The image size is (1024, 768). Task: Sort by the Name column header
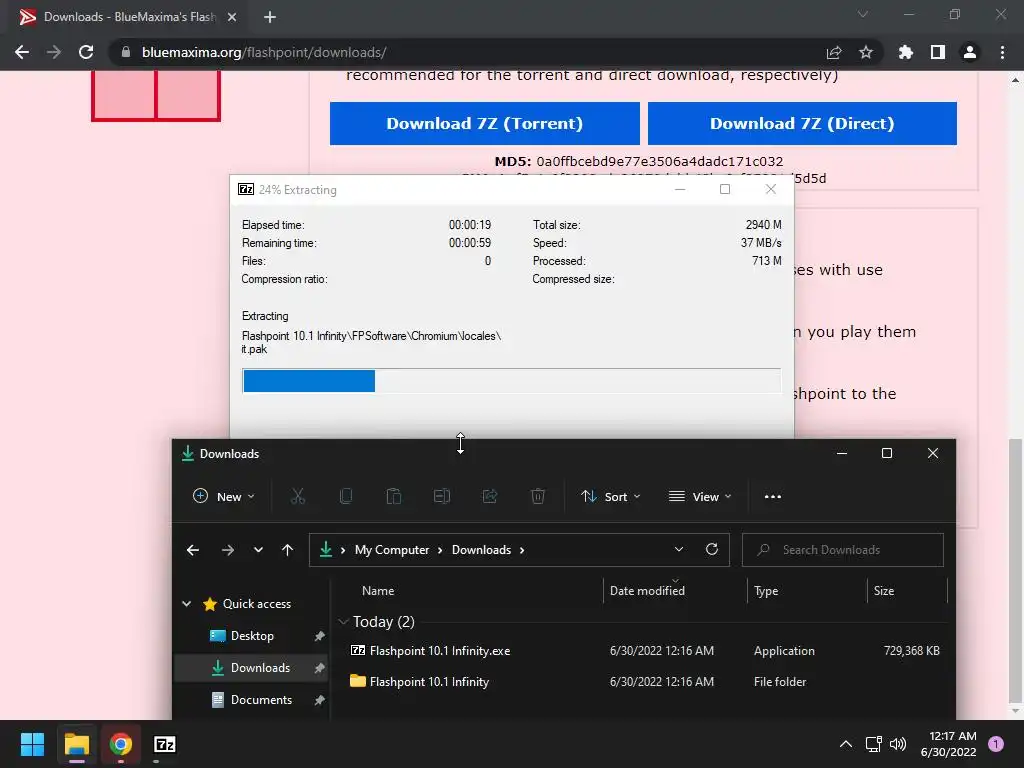click(x=378, y=590)
